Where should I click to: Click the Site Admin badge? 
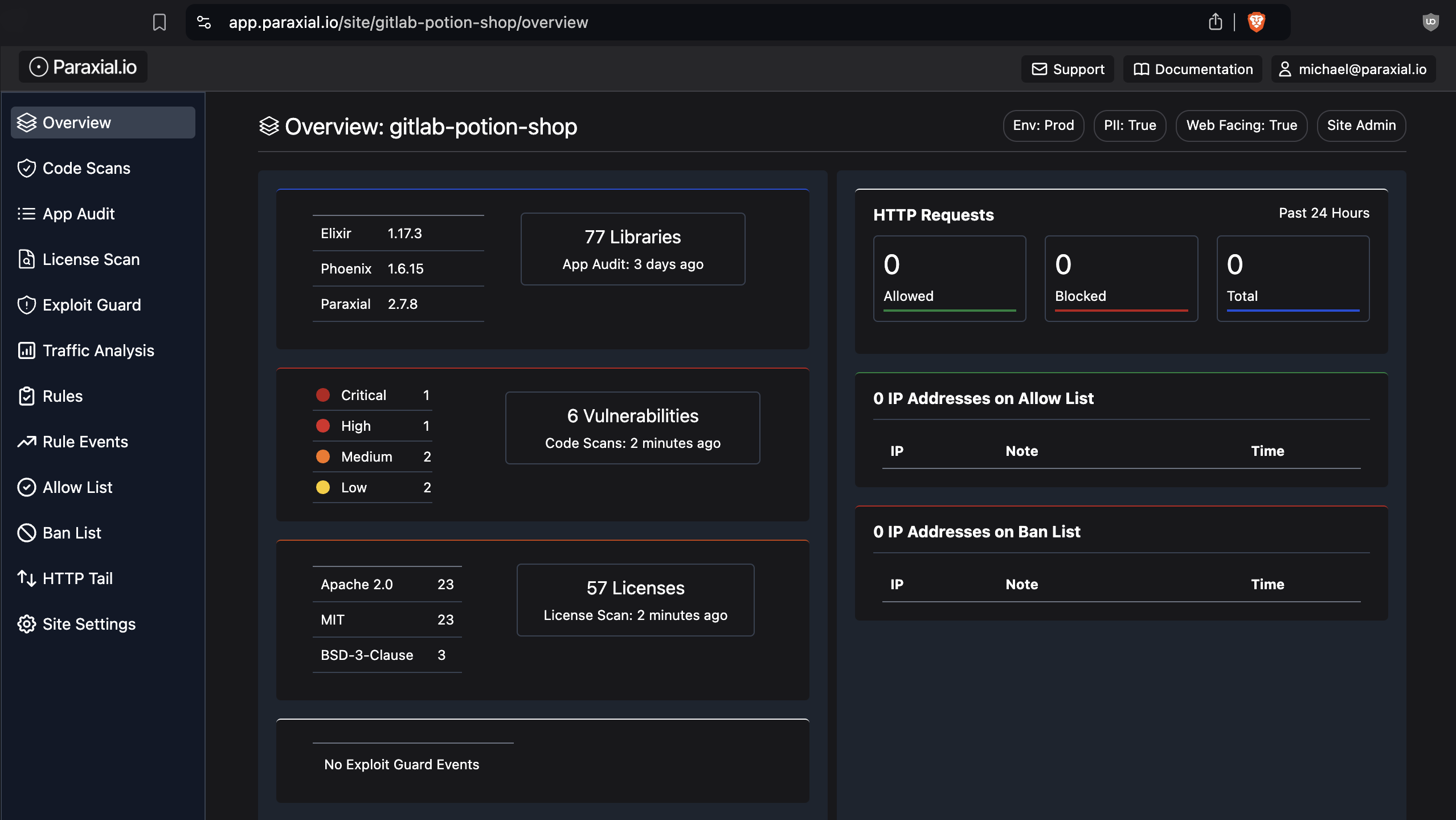1361,125
